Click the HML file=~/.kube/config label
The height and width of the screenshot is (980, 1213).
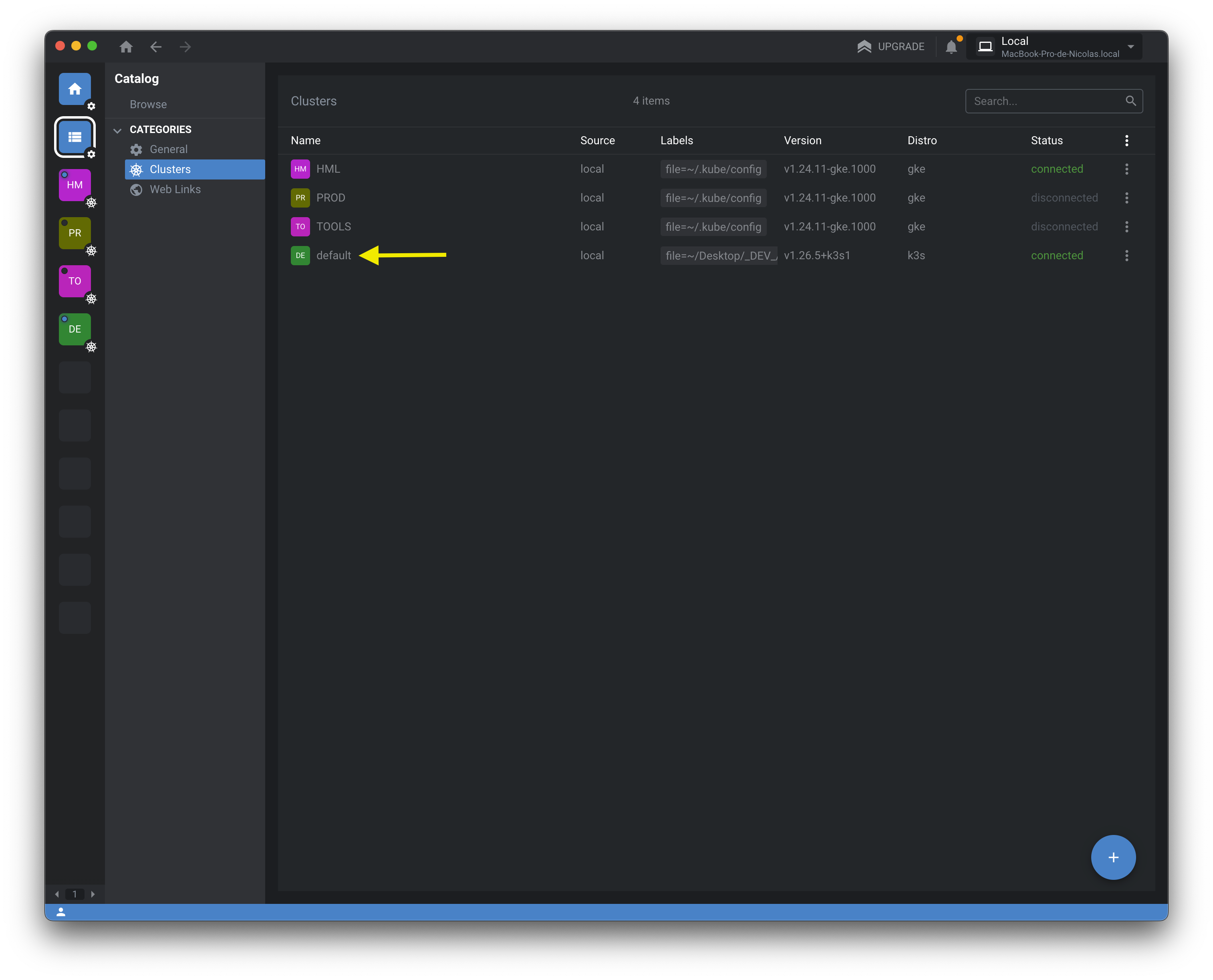(x=713, y=169)
